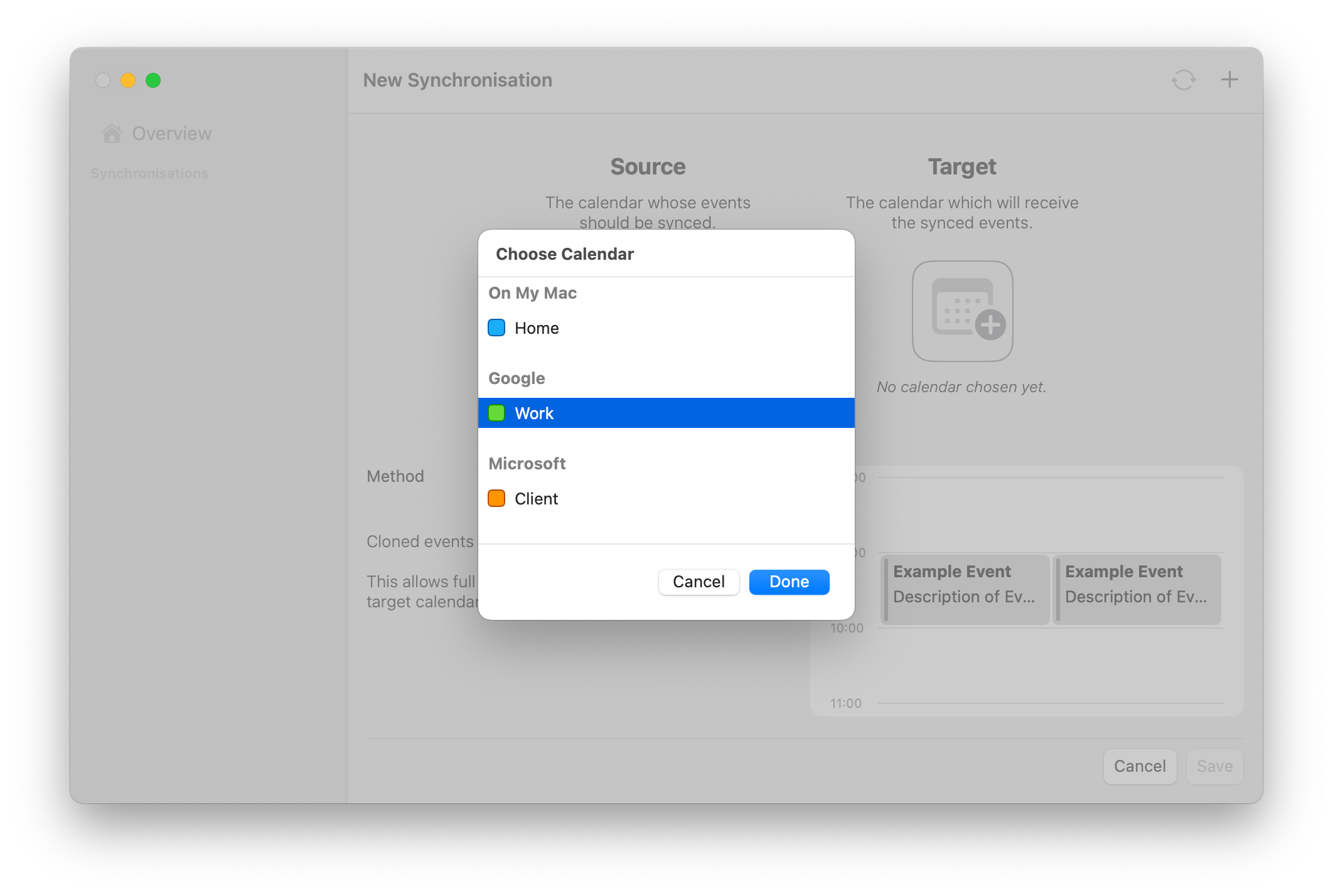1333x896 pixels.
Task: Click the Google group header
Action: [517, 378]
